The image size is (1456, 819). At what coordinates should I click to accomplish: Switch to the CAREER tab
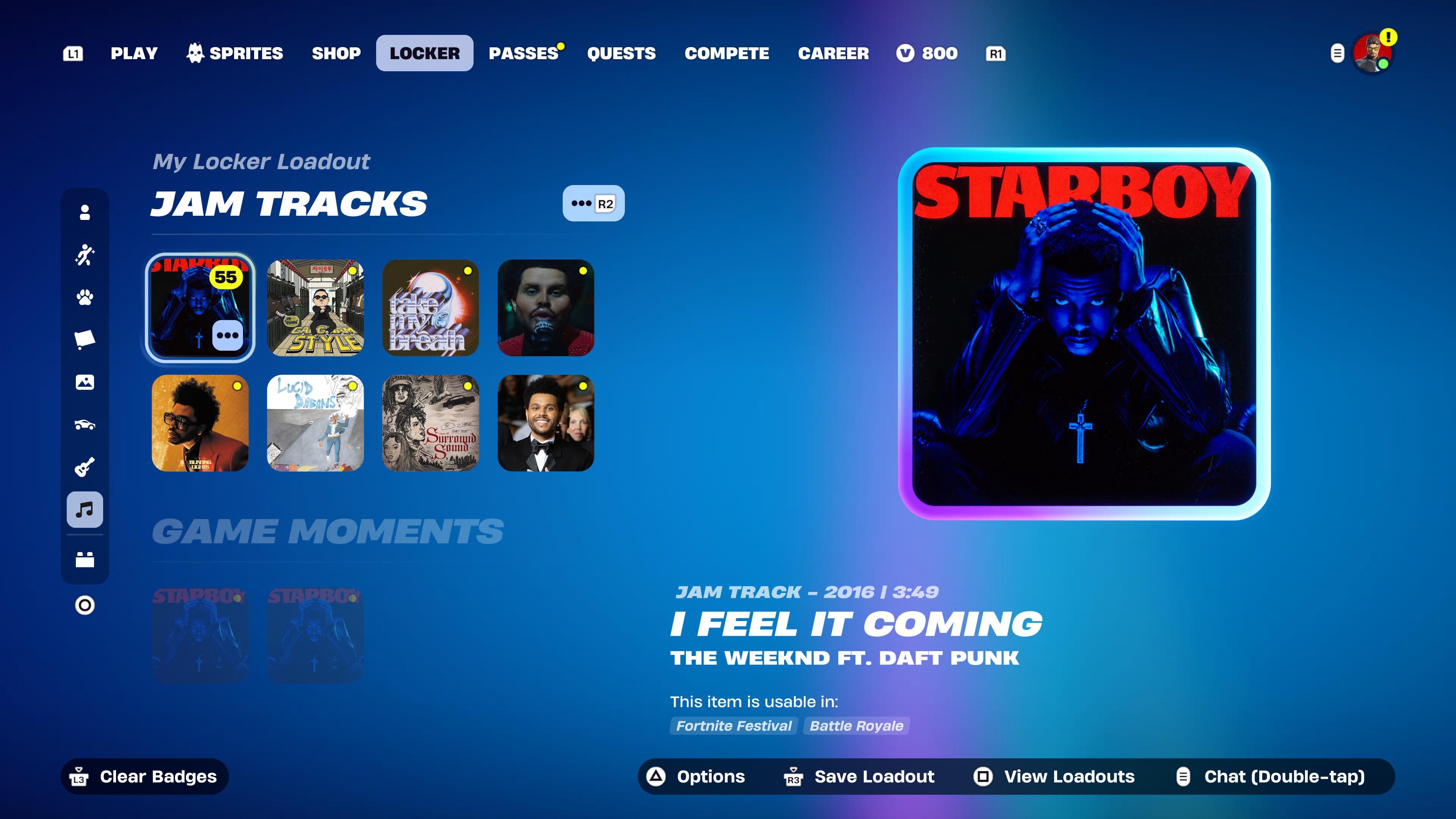click(833, 54)
